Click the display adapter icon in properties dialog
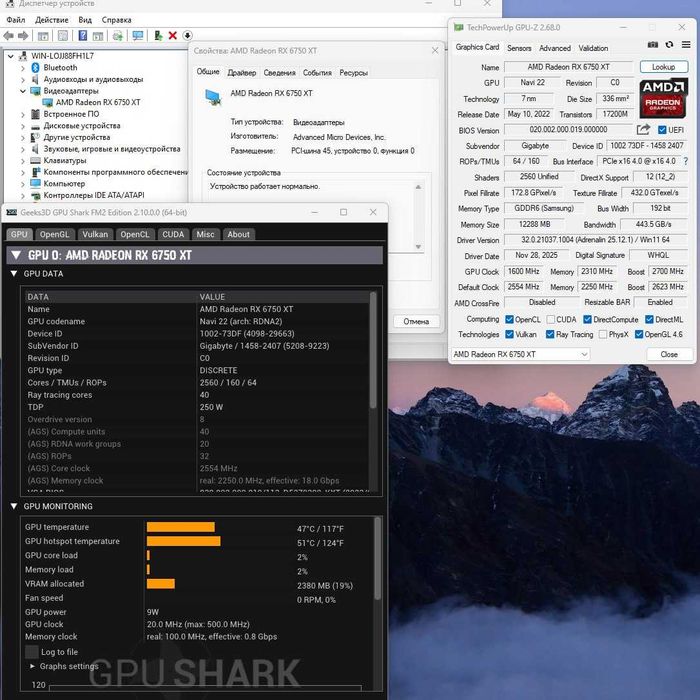700x700 pixels. (x=213, y=97)
